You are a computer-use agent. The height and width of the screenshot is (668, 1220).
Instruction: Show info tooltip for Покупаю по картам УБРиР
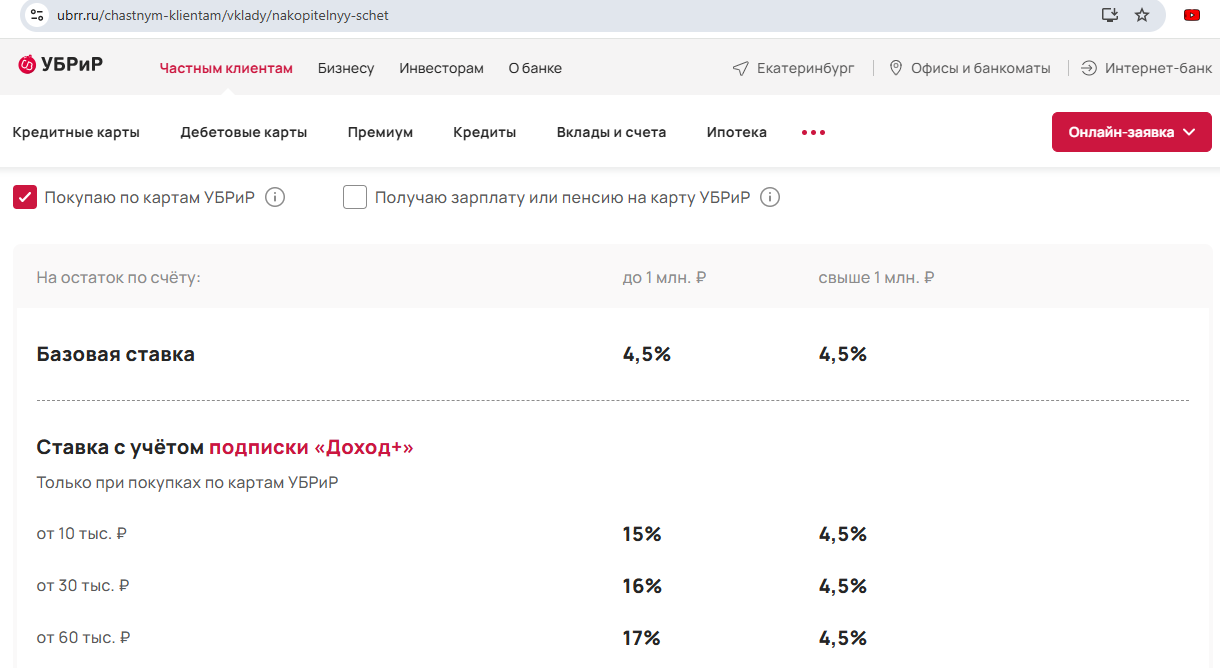coord(275,197)
